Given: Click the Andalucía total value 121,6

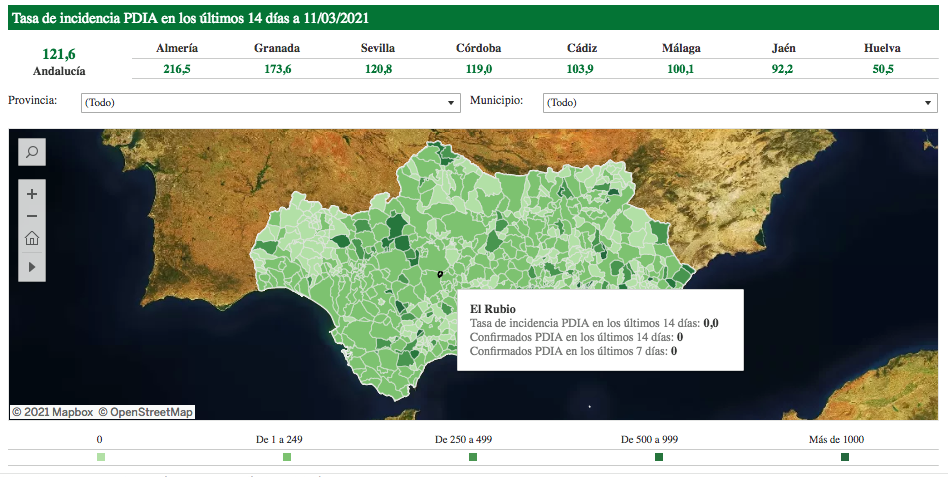Looking at the screenshot, I should pyautogui.click(x=59, y=54).
